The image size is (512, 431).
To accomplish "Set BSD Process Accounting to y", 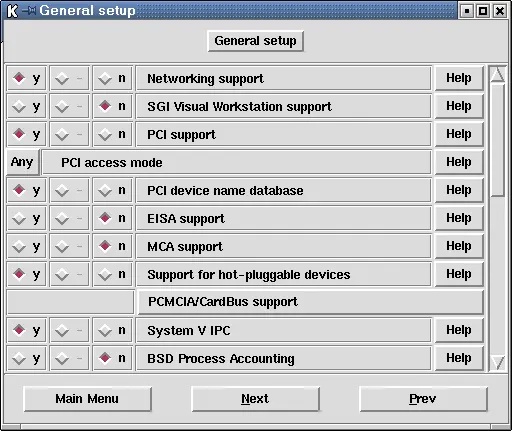I will [27, 358].
